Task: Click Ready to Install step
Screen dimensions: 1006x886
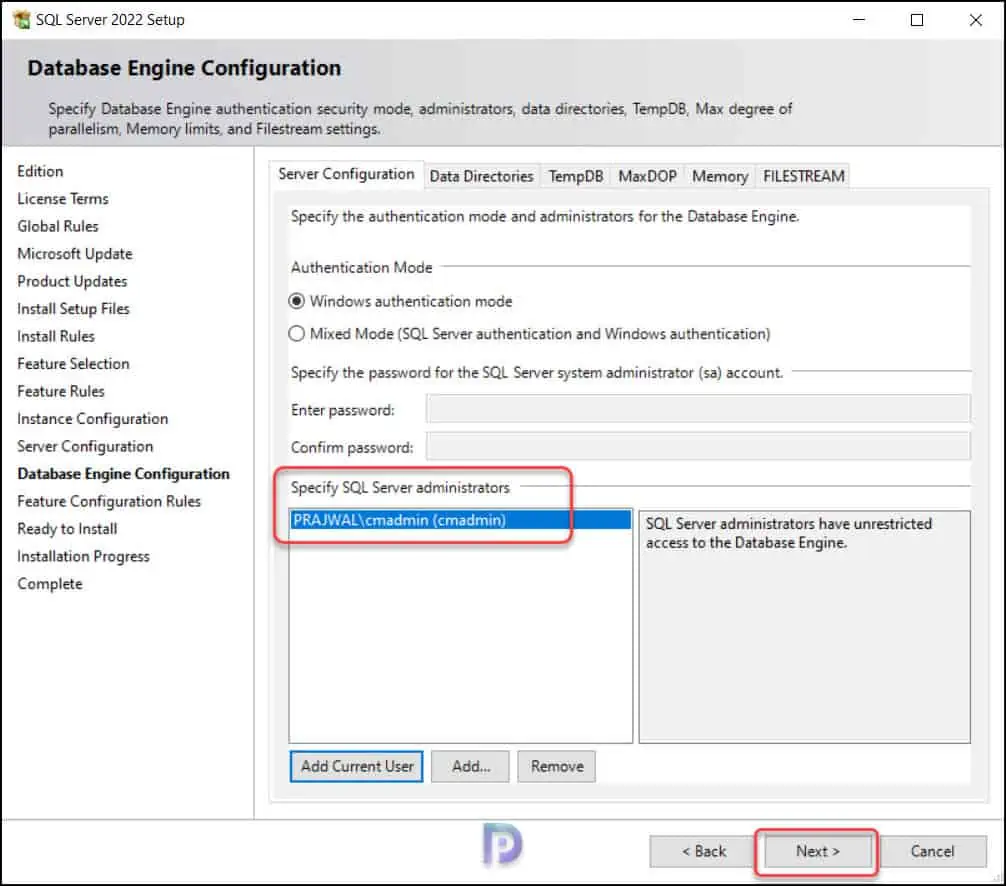Action: click(67, 529)
